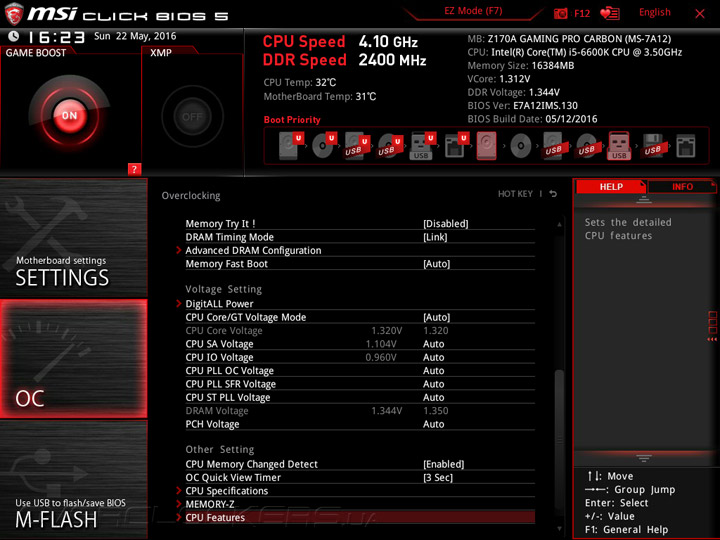Click the UEFI CD/DVD boot device icon
The height and width of the screenshot is (540, 720).
click(x=324, y=146)
